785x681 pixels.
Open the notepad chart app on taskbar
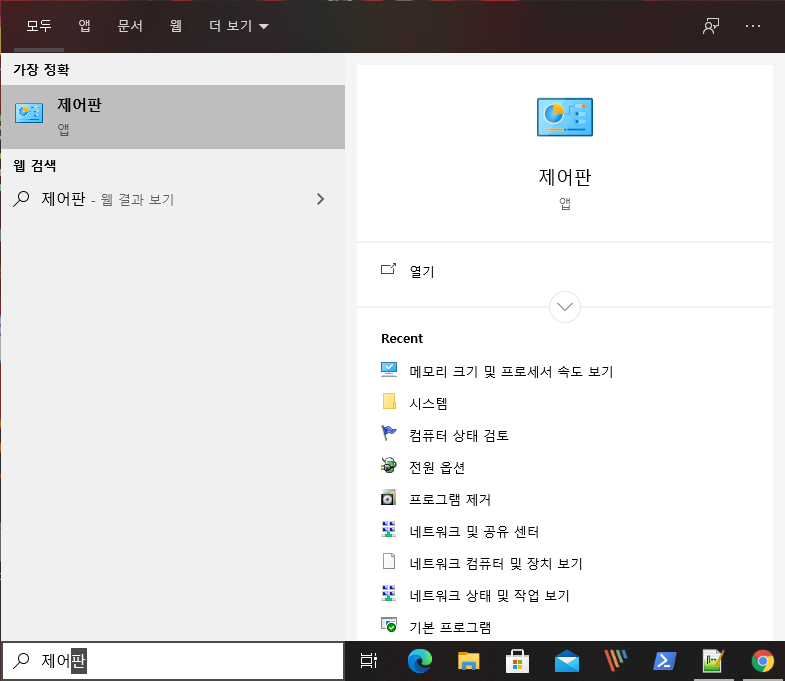713,661
